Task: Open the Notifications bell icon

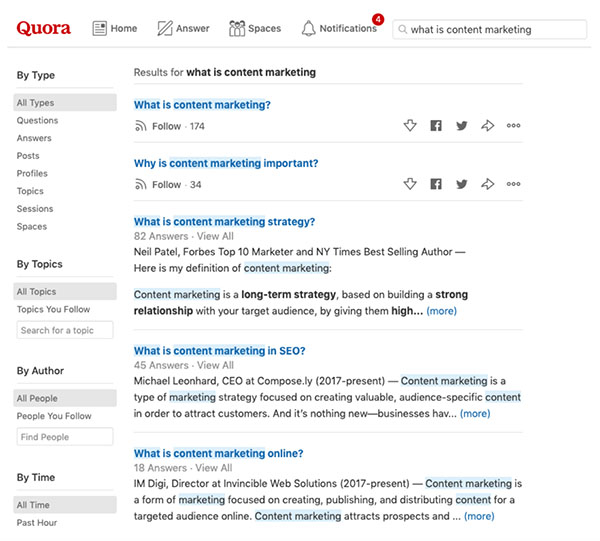Action: click(308, 28)
